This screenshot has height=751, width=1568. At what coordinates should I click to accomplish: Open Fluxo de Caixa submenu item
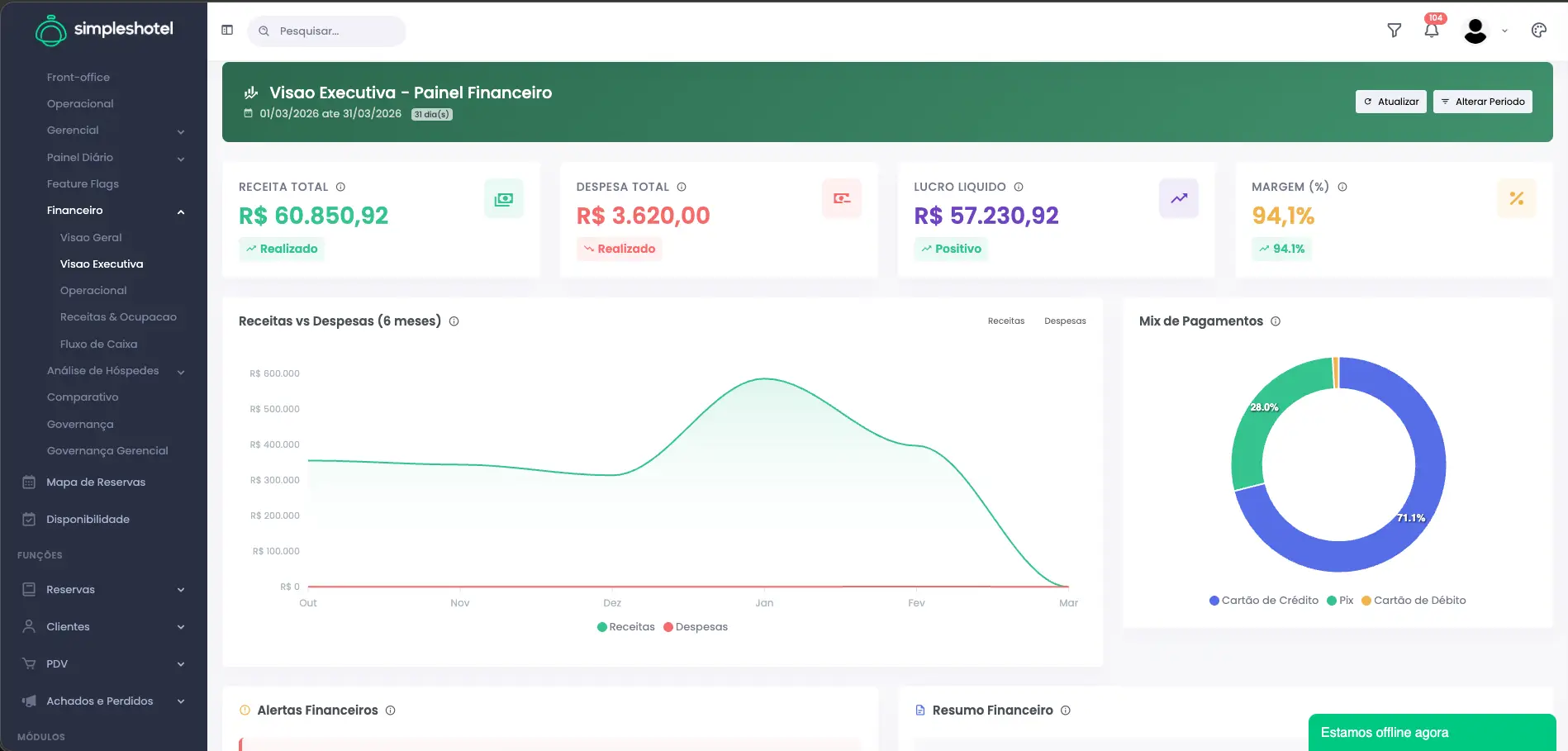click(x=98, y=345)
